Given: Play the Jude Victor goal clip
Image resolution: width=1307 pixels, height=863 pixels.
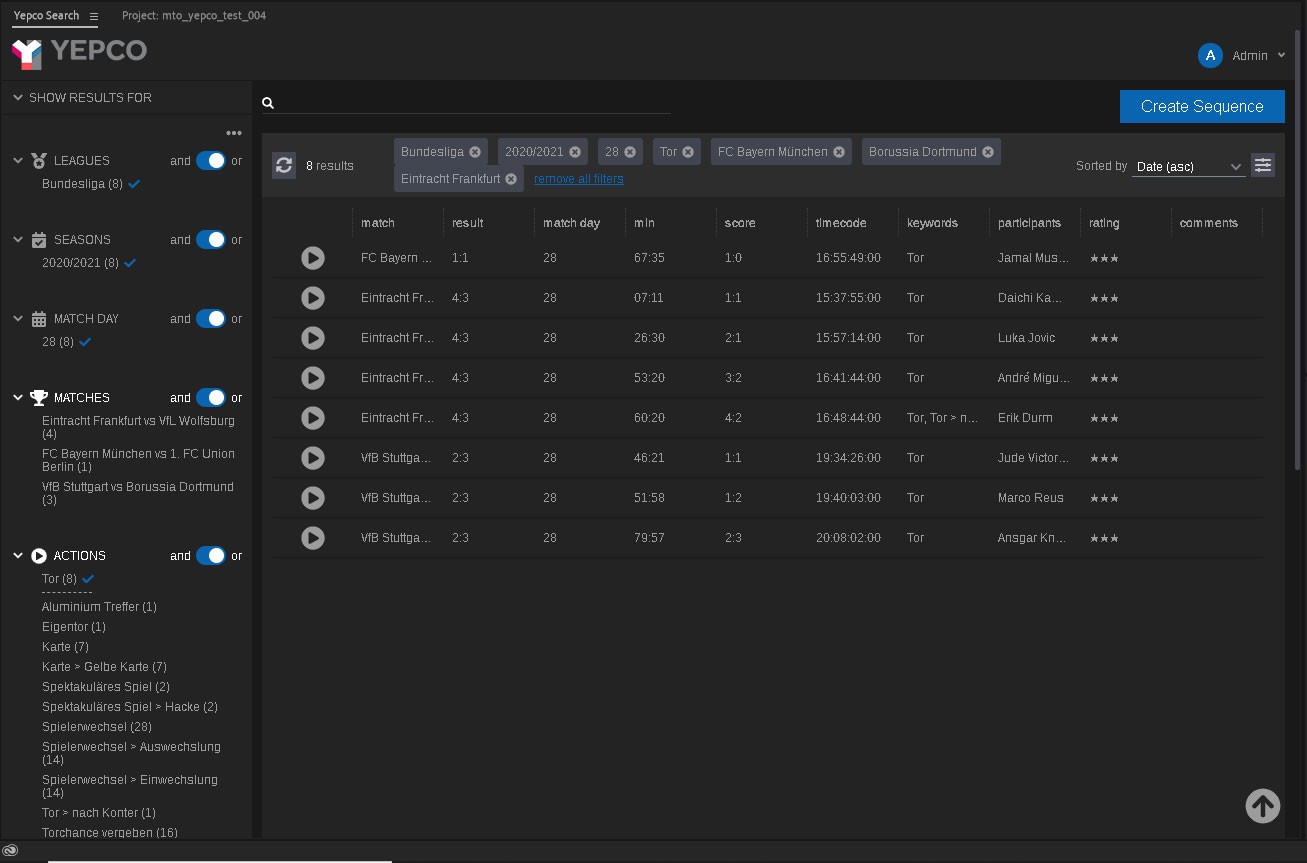Looking at the screenshot, I should (x=313, y=458).
